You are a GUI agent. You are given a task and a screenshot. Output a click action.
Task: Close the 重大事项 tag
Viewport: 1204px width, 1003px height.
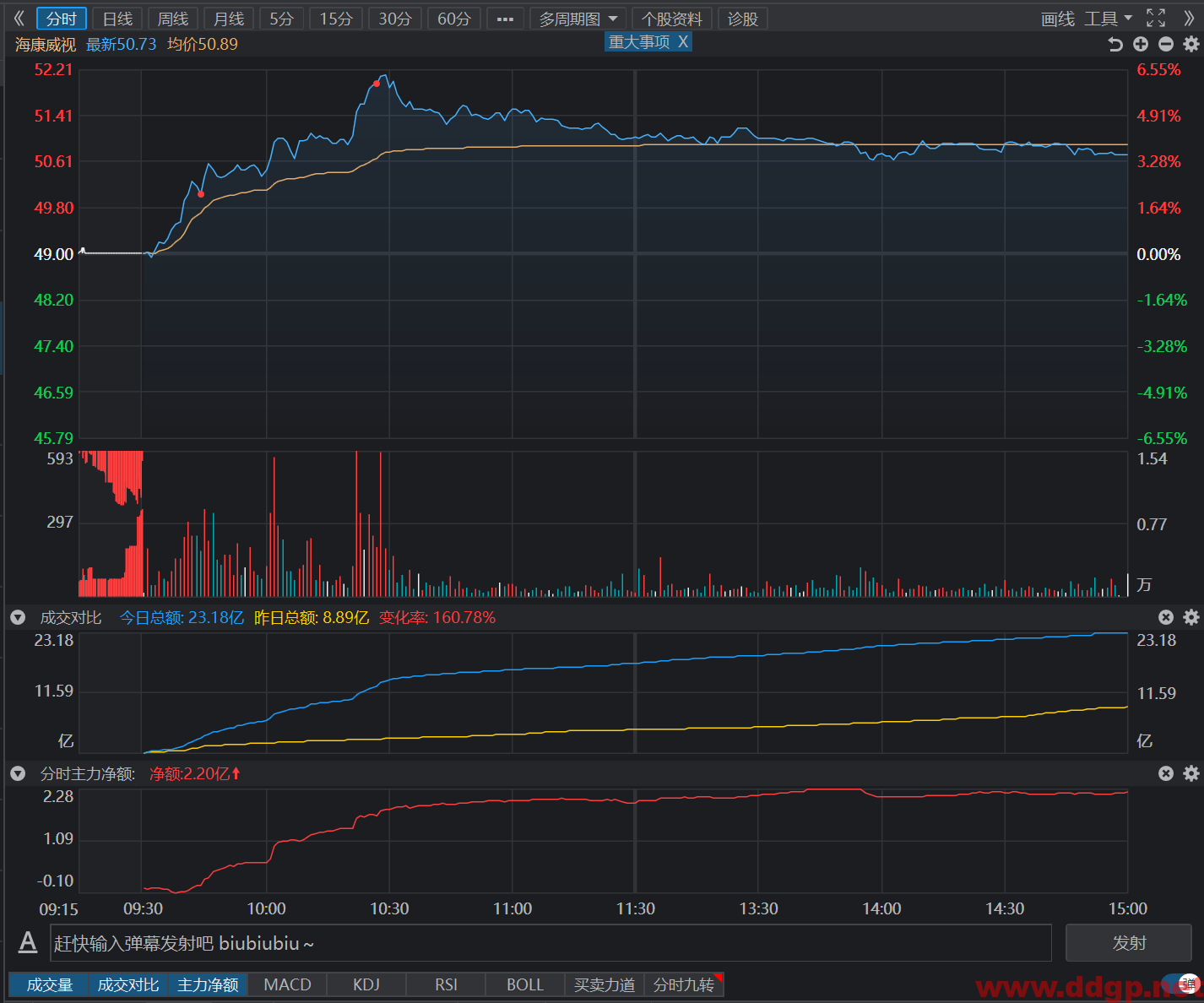[x=683, y=41]
